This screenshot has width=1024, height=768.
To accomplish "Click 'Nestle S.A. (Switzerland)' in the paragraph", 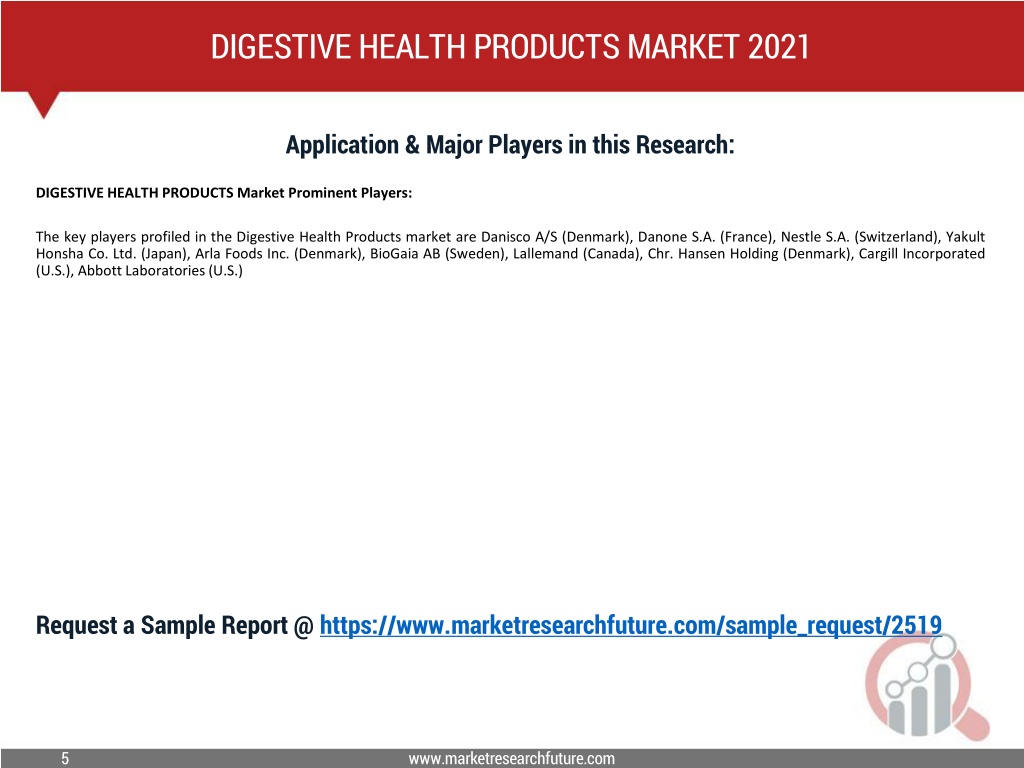I will [x=859, y=236].
